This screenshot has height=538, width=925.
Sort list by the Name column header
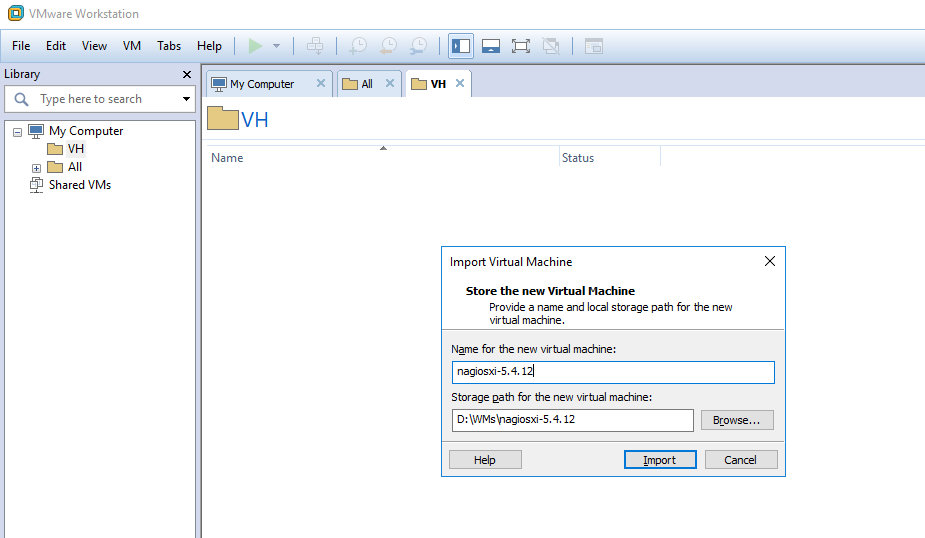(x=227, y=158)
